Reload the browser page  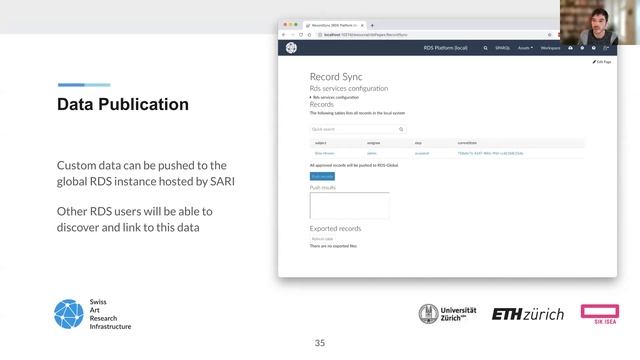[301, 35]
